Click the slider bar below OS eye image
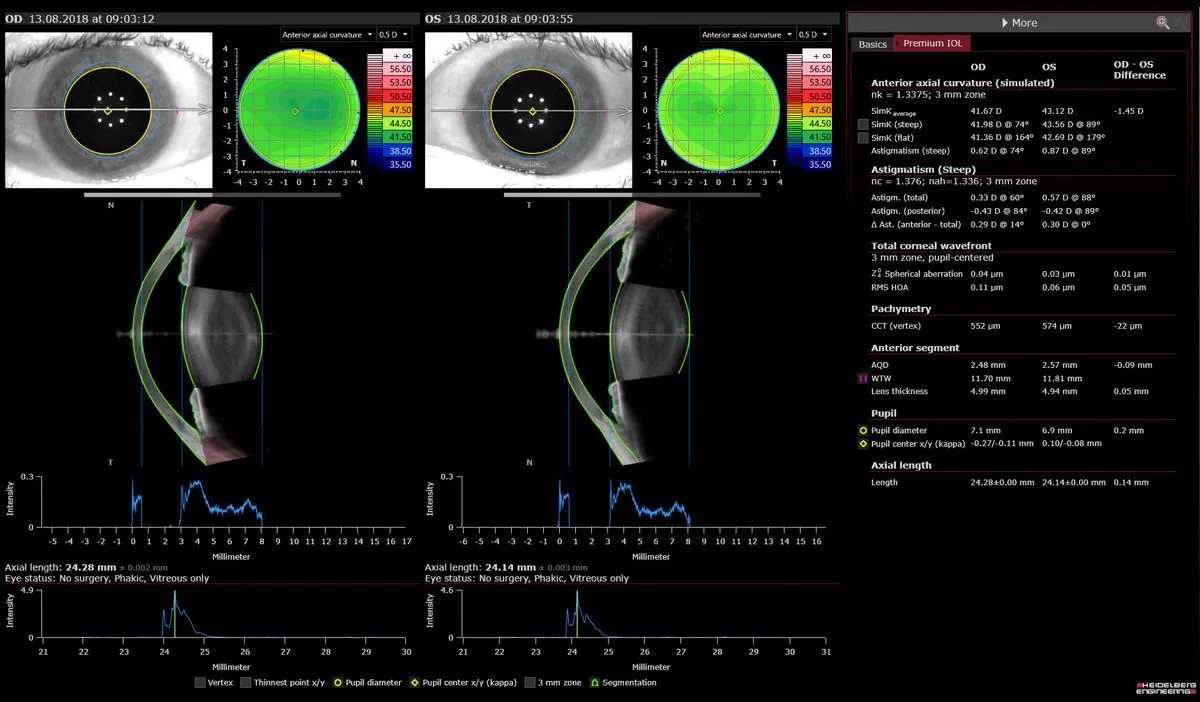1200x702 pixels. click(632, 194)
